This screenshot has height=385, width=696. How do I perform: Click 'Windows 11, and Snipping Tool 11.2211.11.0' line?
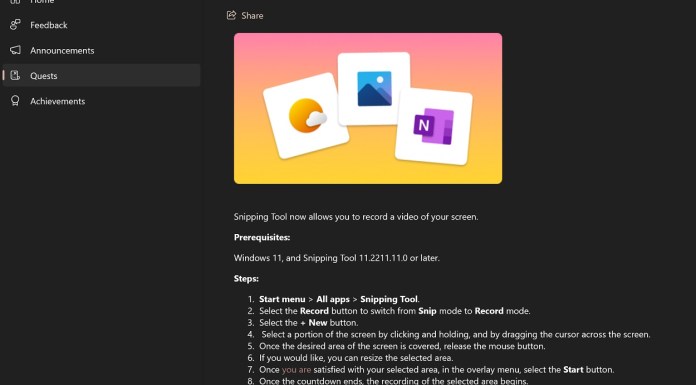[x=336, y=258]
